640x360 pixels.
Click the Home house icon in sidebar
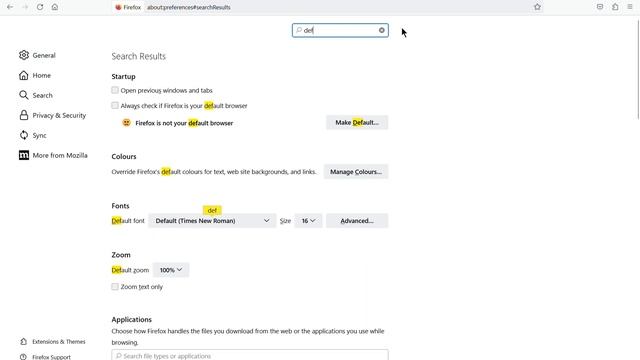point(24,75)
